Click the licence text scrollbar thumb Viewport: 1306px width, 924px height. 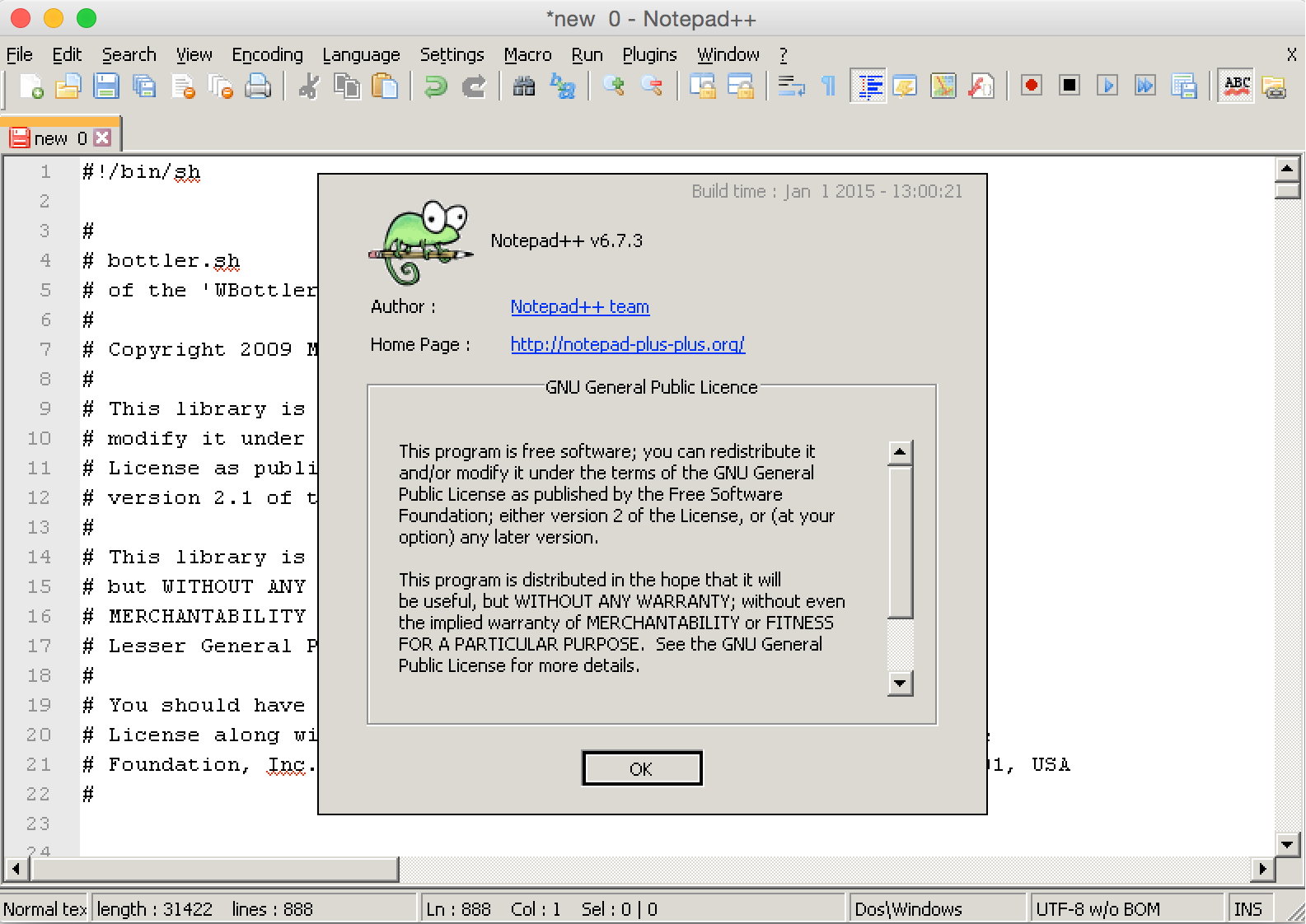coord(900,542)
